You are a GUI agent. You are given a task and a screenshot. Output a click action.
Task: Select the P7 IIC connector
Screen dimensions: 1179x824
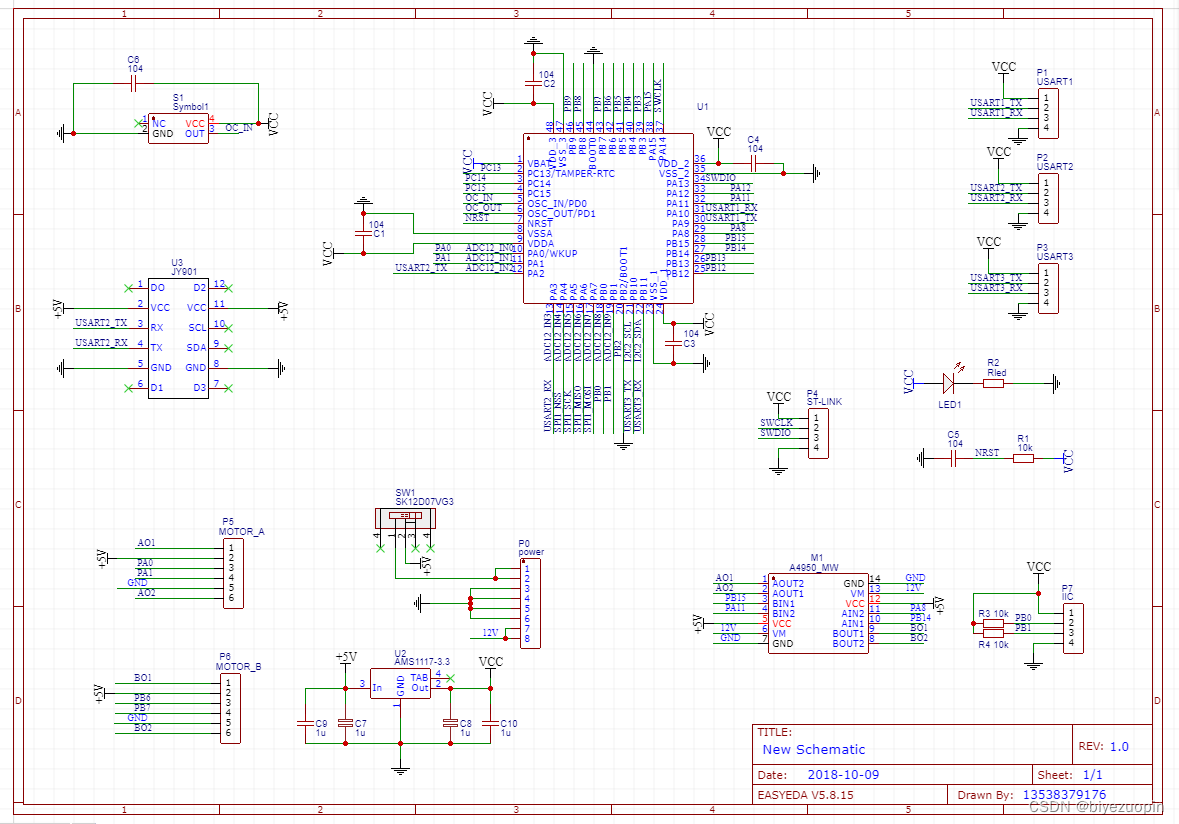click(x=1073, y=629)
